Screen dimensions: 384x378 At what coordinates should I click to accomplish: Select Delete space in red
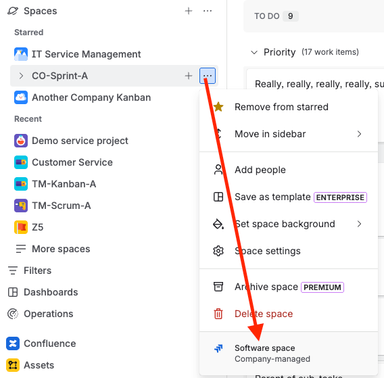pos(289,314)
